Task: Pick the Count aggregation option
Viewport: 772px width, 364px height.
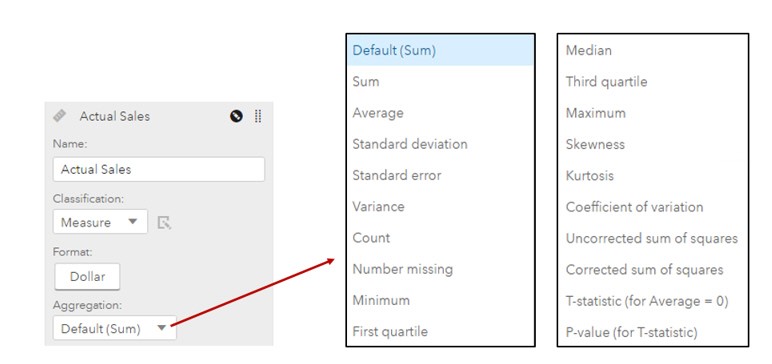Action: pos(371,238)
